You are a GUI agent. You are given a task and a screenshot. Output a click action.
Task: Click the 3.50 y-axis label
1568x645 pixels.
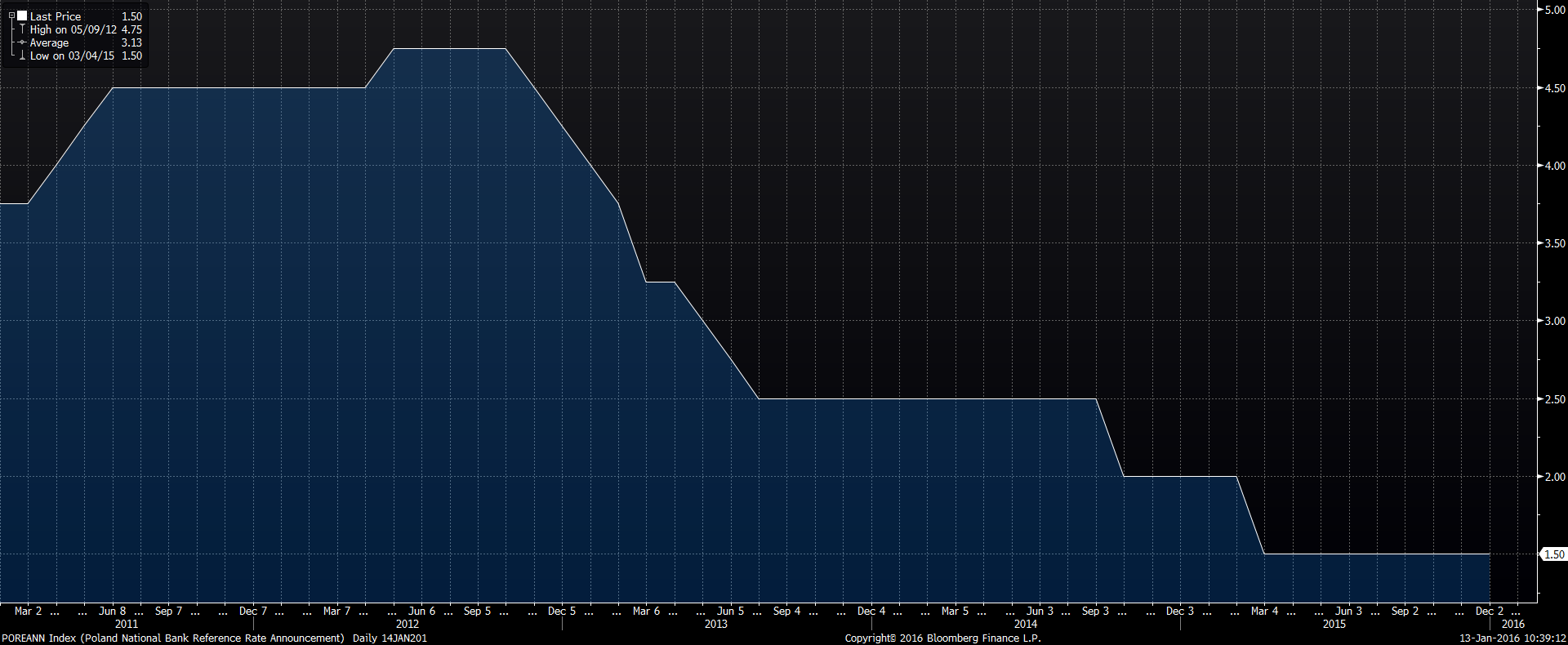coord(1556,243)
